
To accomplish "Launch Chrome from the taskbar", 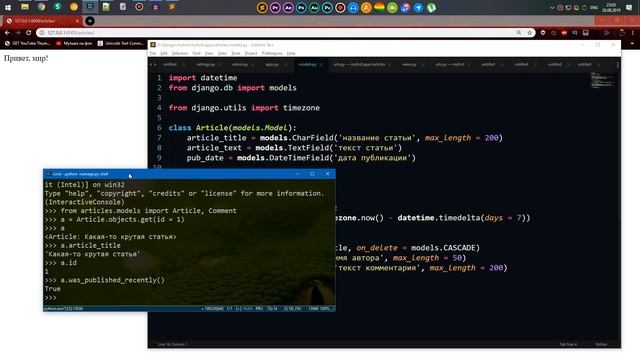I will [41, 7].
